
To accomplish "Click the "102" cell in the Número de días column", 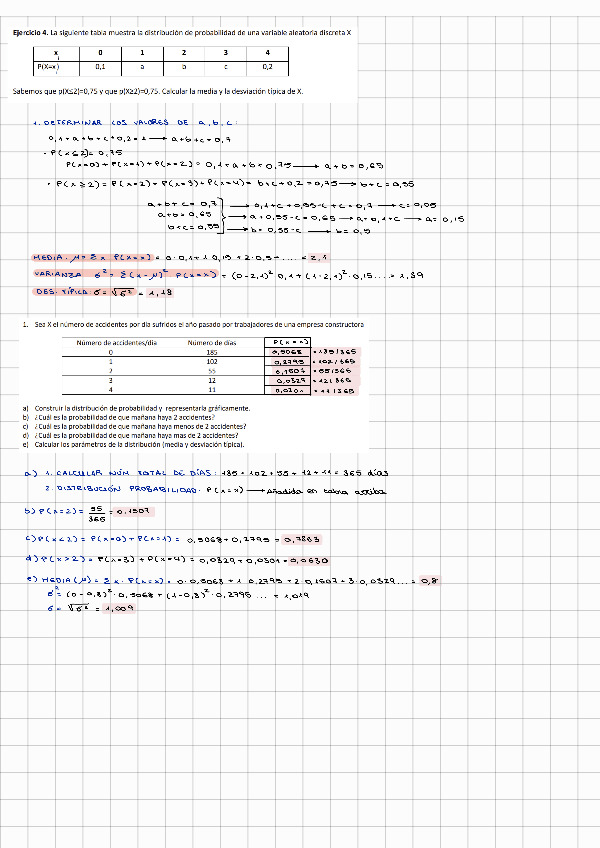I will click(x=212, y=362).
